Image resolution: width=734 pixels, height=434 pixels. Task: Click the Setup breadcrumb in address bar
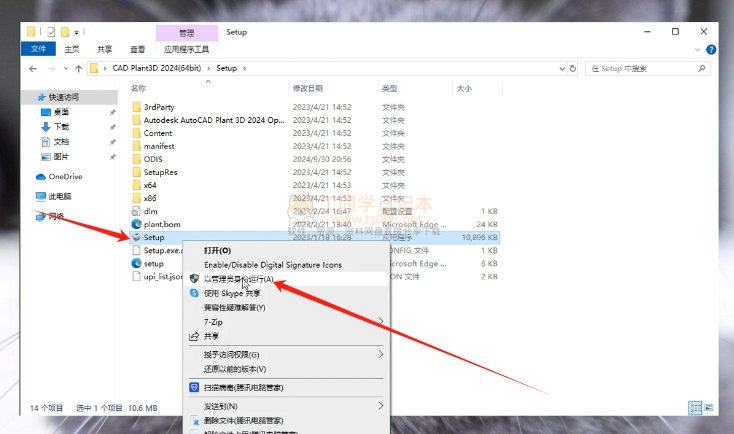pyautogui.click(x=227, y=68)
